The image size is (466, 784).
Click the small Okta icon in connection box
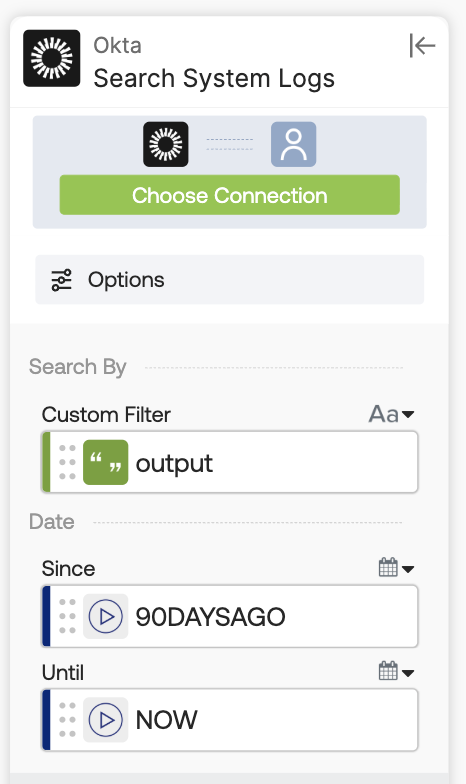[x=166, y=144]
